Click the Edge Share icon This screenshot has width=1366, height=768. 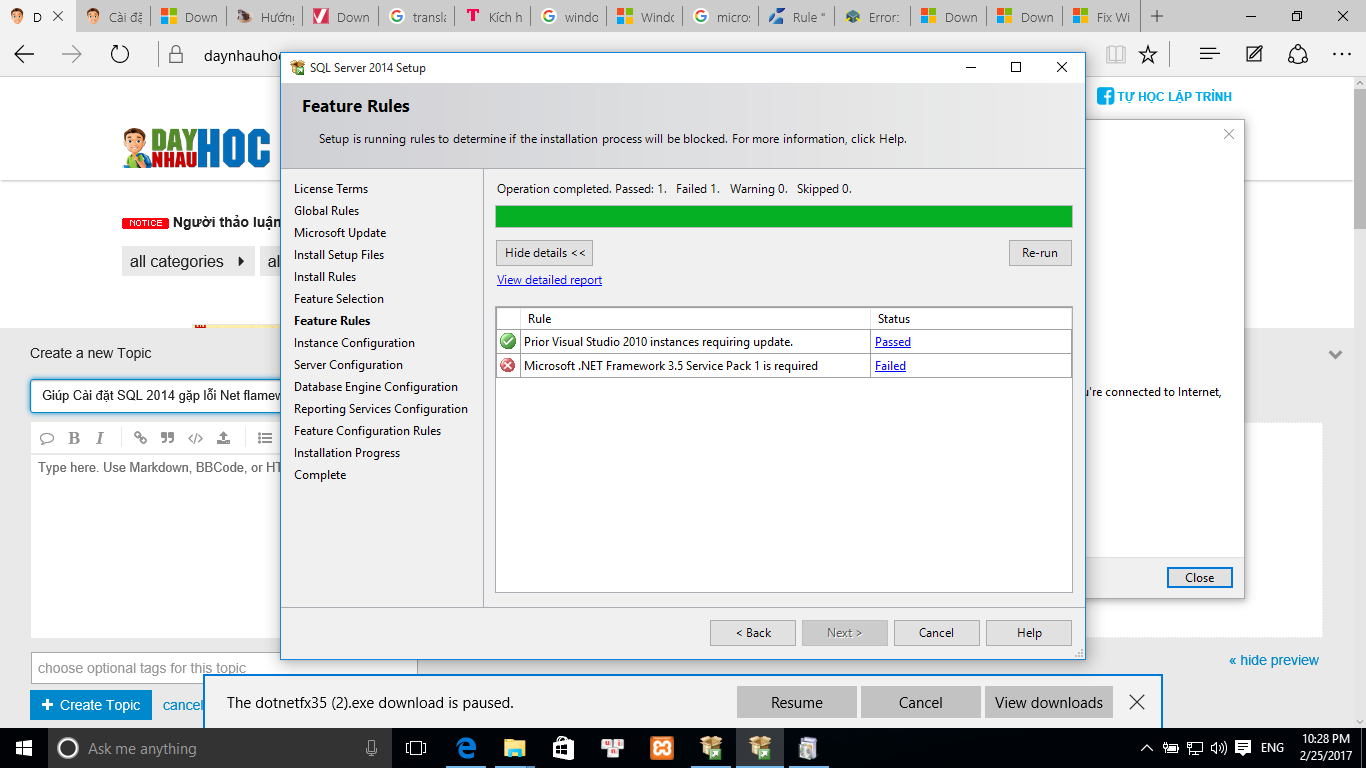click(1298, 54)
